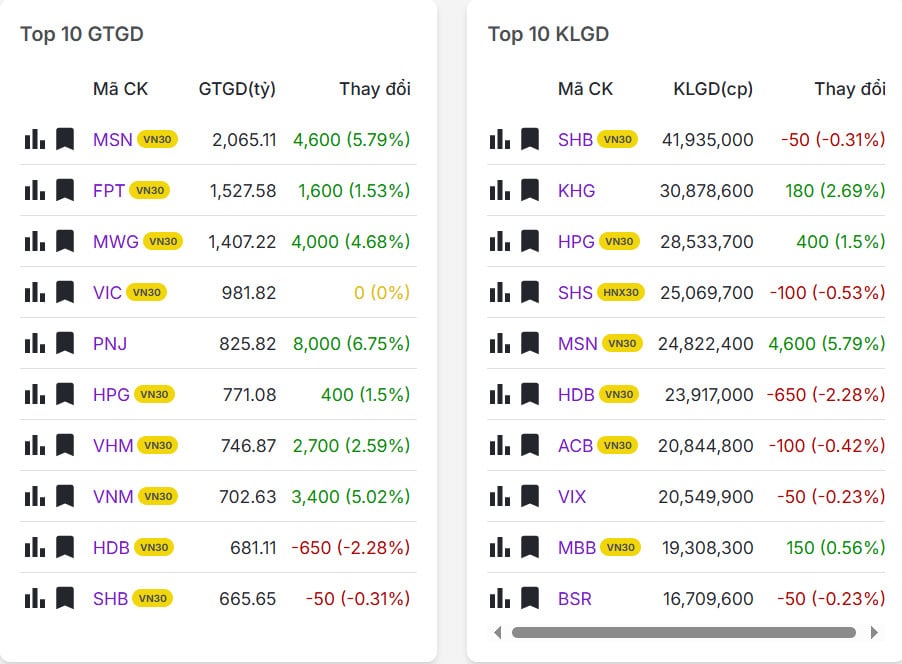Open the chart icon for VNM
Screen dimensions: 902x664
34,496
